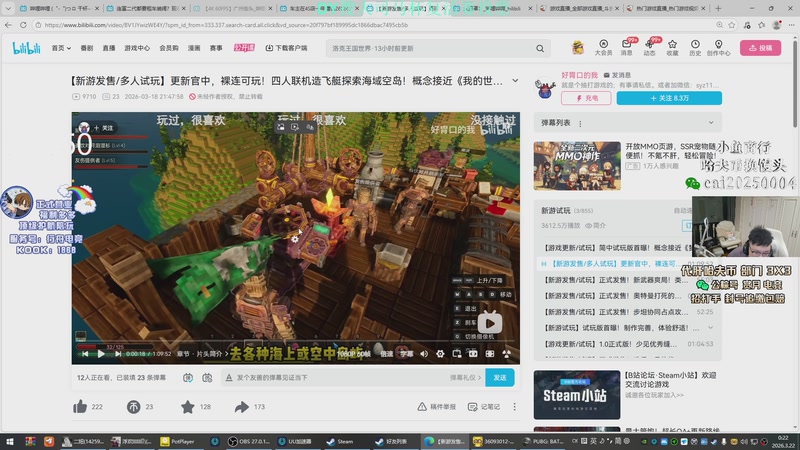Enter picture-in-picture mode

pyautogui.click(x=457, y=354)
